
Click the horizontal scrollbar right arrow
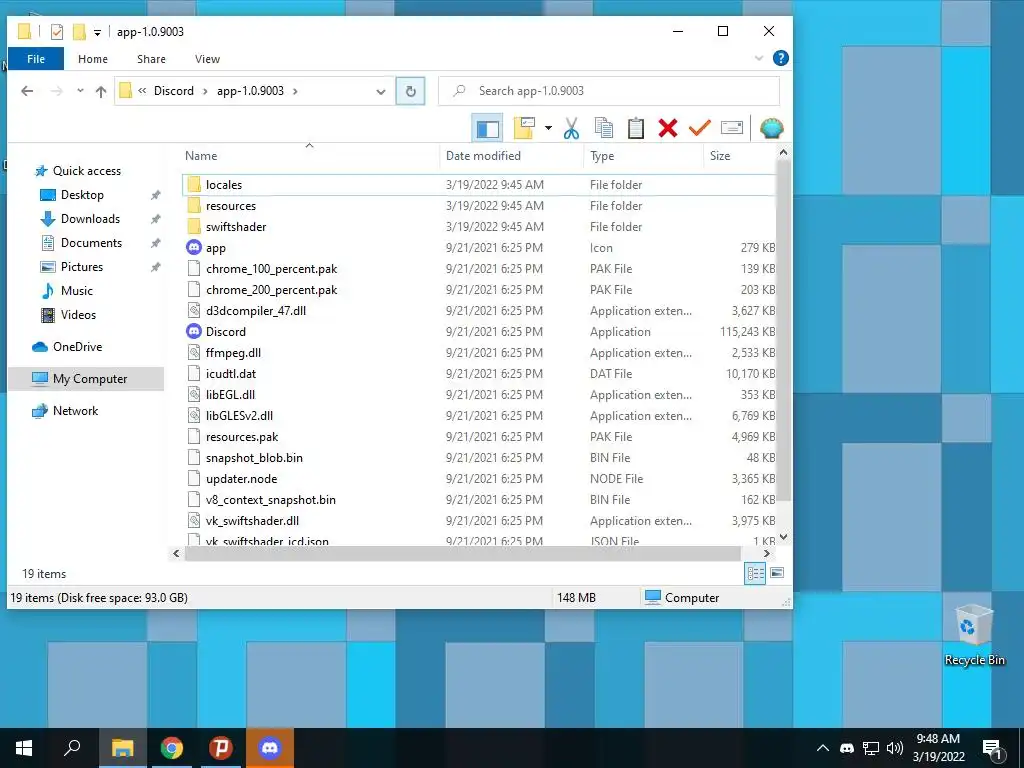[767, 553]
